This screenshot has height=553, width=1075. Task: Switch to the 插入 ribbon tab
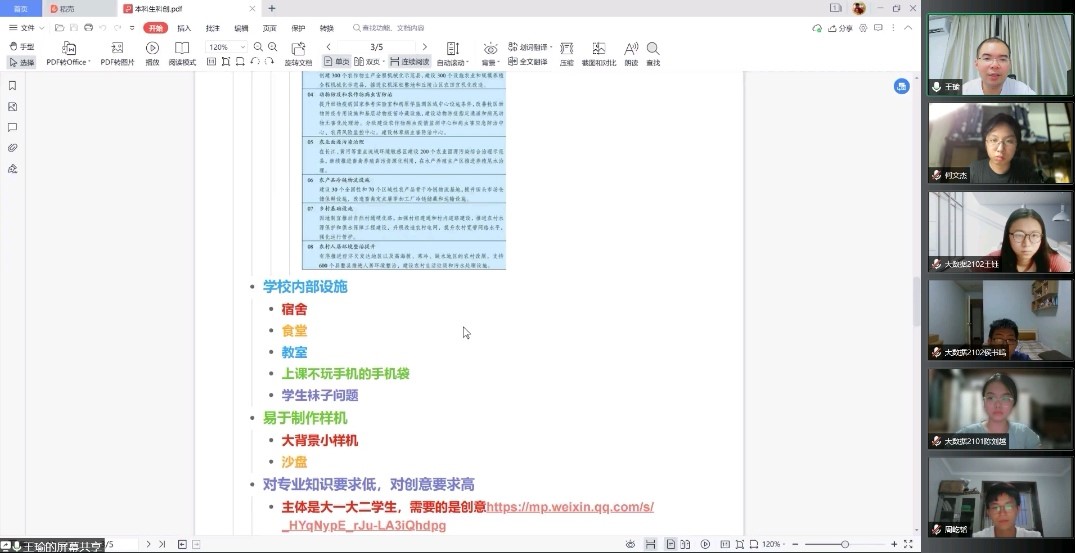(x=184, y=28)
